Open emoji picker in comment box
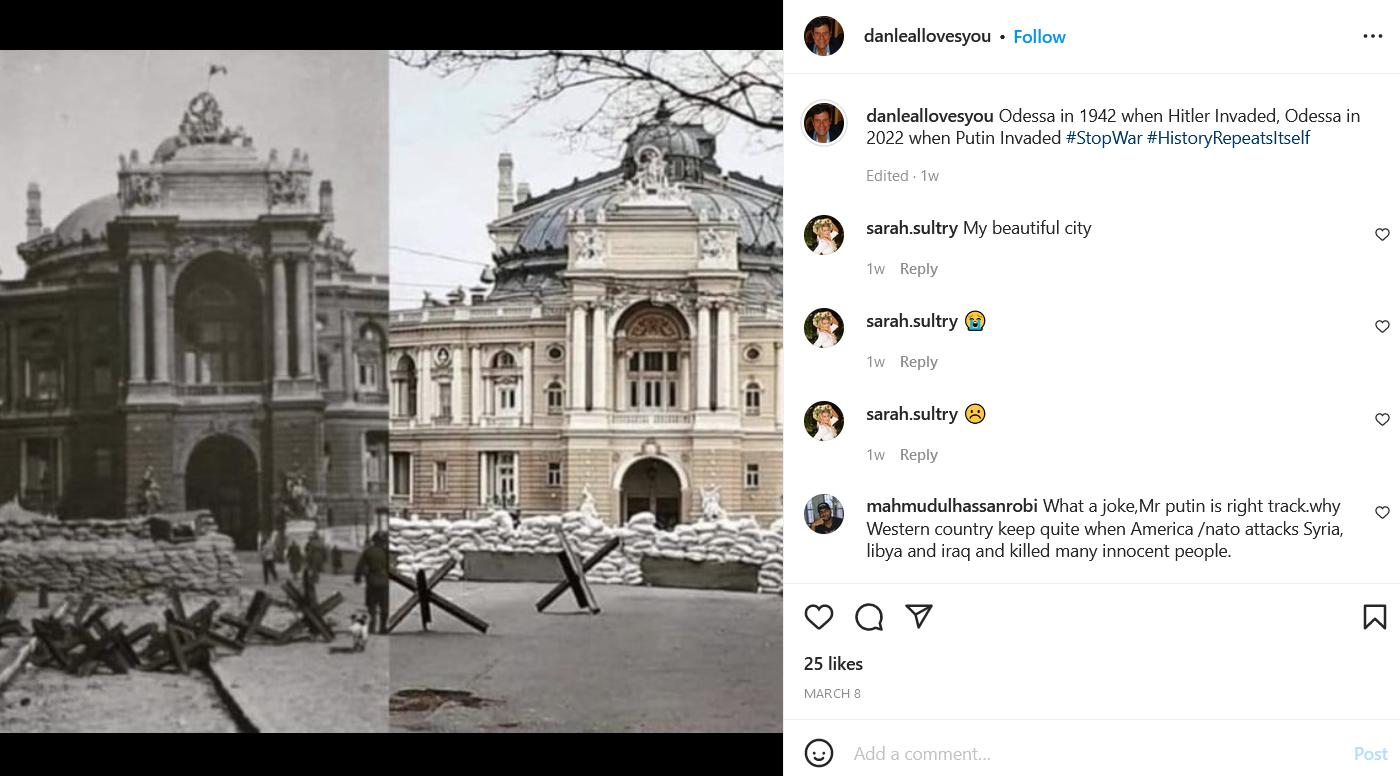 (819, 753)
